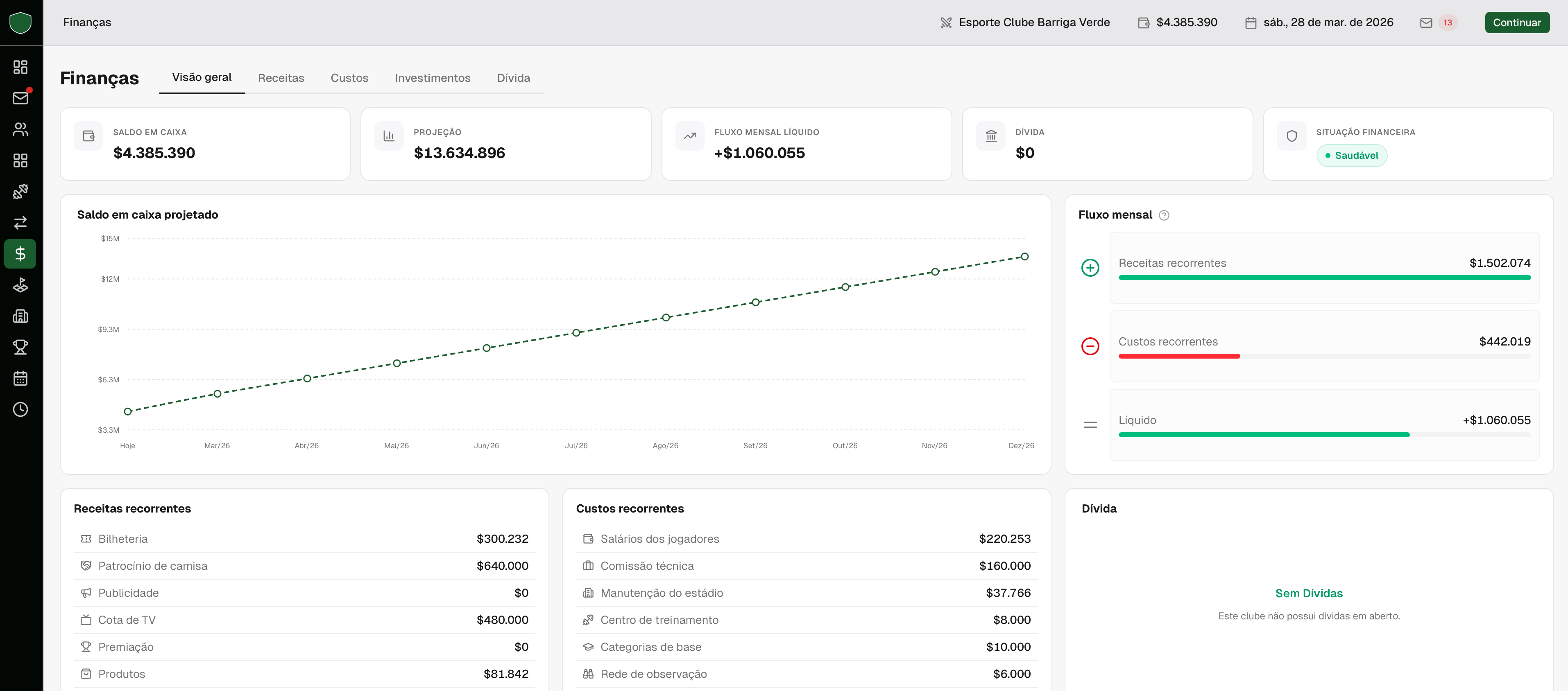Click the Dez/26 point on projection chart
Image resolution: width=1568 pixels, height=691 pixels.
[1024, 257]
